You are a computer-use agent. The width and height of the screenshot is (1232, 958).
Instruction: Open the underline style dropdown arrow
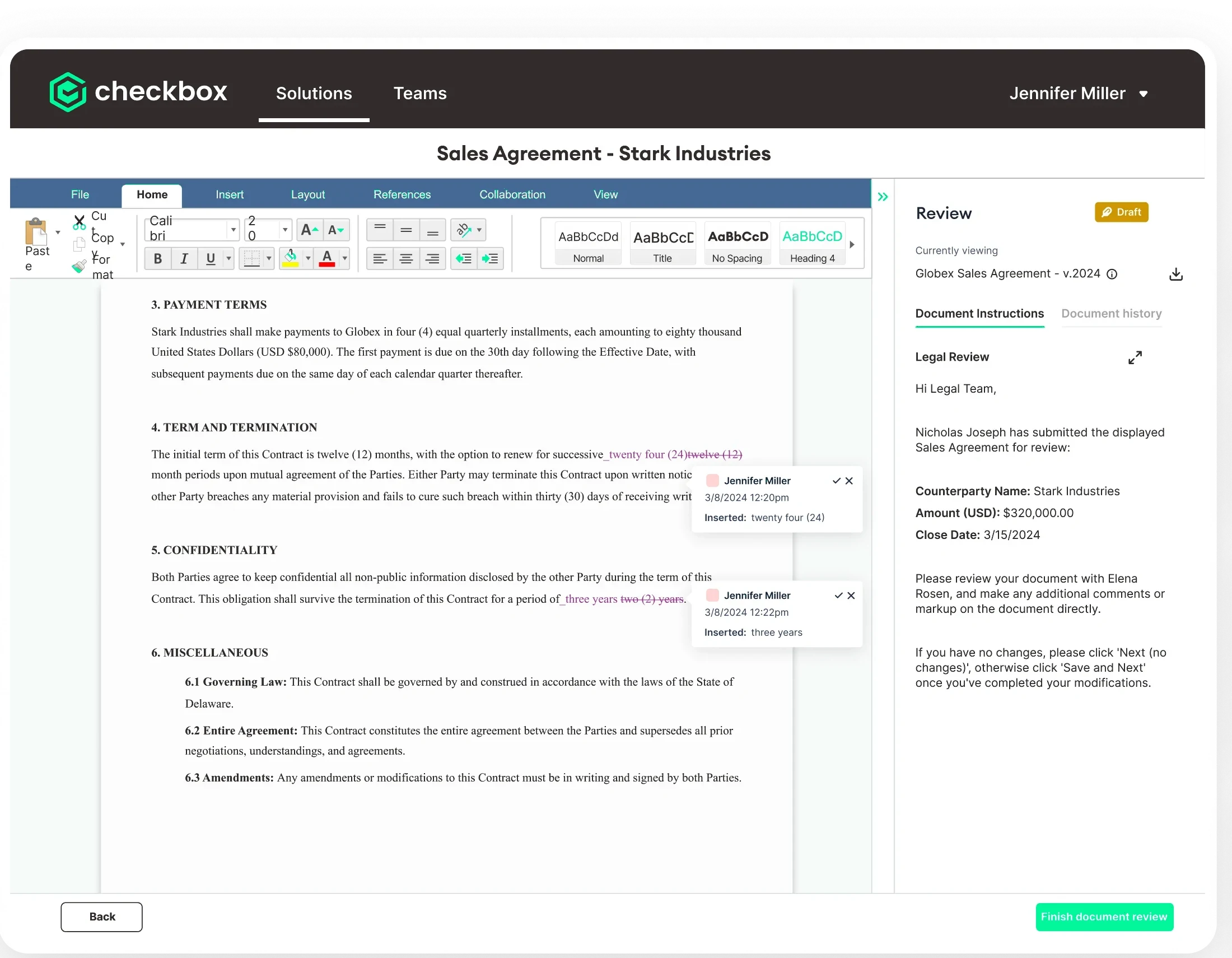coord(228,259)
